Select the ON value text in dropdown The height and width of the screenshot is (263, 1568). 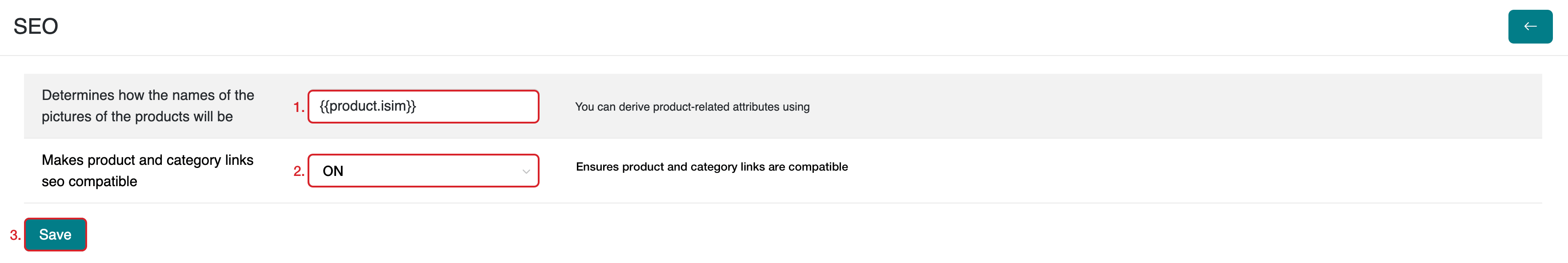click(x=333, y=171)
